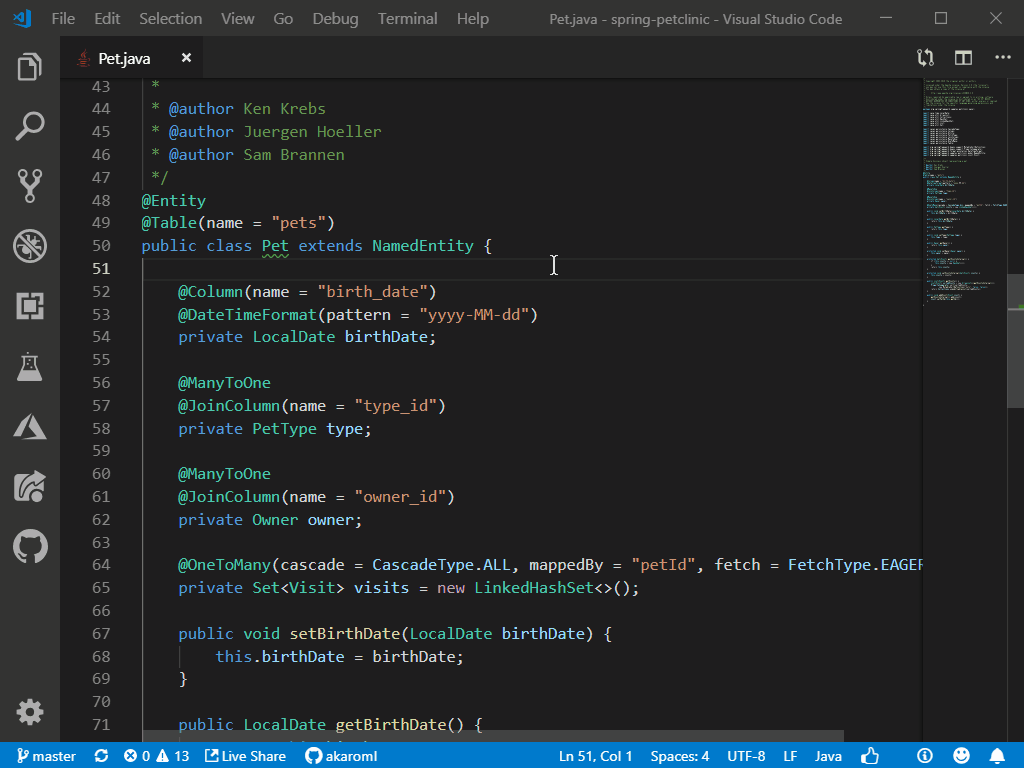This screenshot has height=768, width=1024.
Task: Select the Pet.java editor tab
Action: (125, 58)
